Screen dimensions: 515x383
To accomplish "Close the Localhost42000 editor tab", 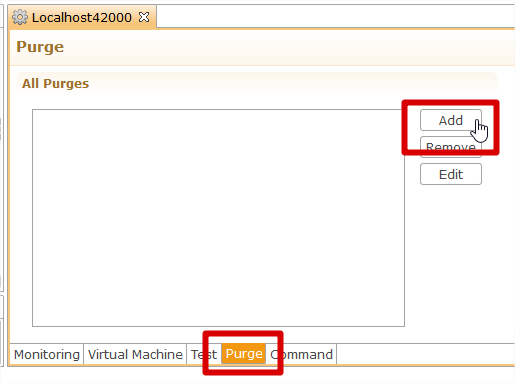I will pyautogui.click(x=144, y=17).
